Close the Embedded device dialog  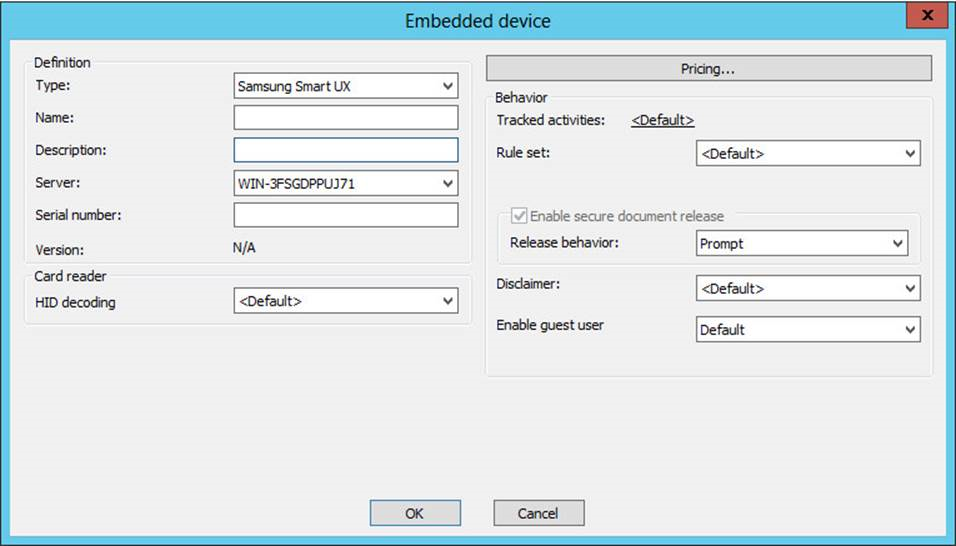pyautogui.click(x=927, y=17)
